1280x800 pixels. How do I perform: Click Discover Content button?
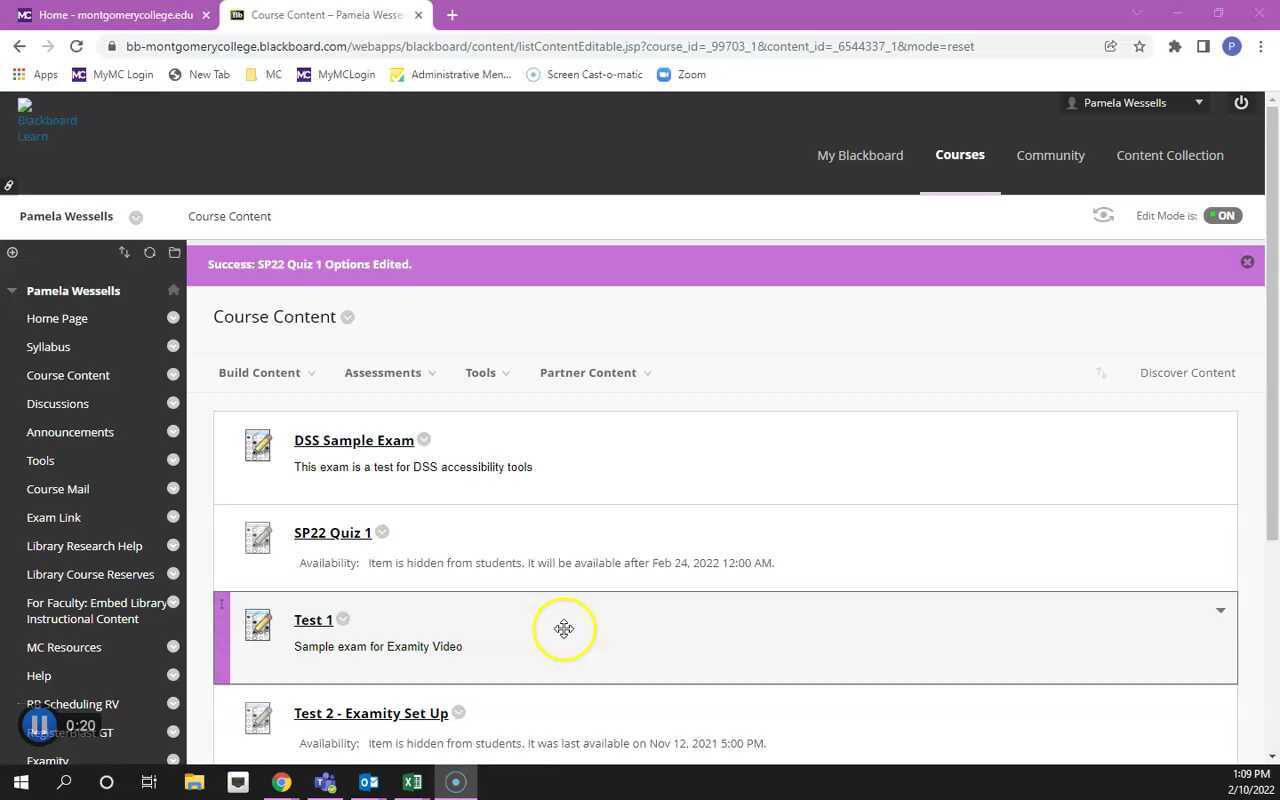(1187, 373)
